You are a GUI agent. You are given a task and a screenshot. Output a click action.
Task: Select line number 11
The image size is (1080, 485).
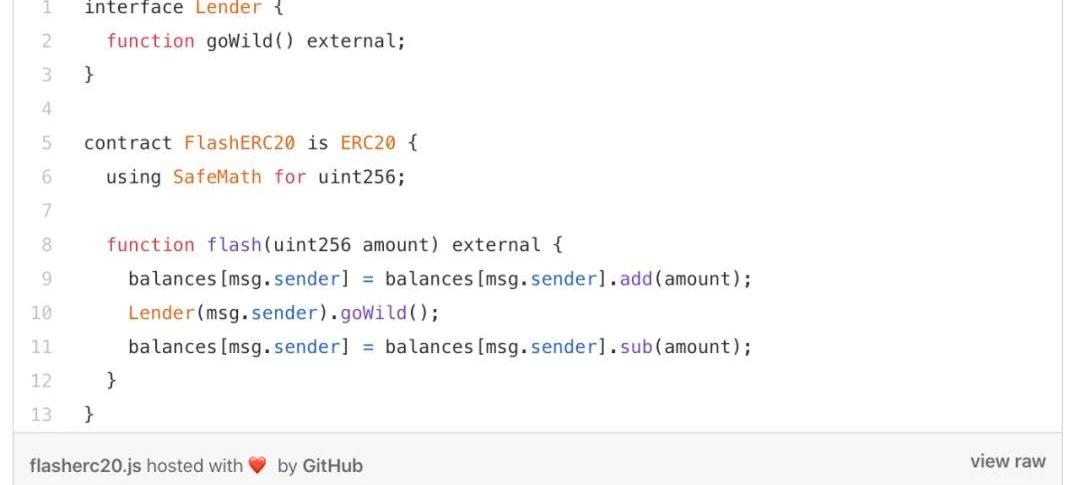[42, 347]
